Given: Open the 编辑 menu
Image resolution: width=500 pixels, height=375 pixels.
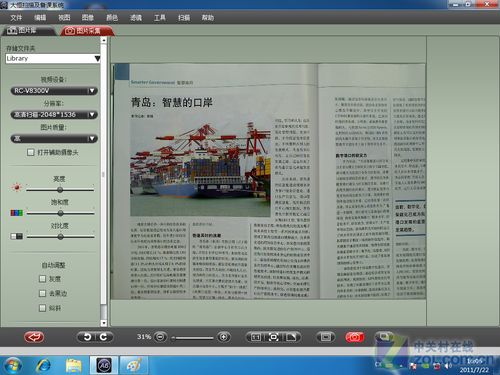Looking at the screenshot, I should tap(40, 18).
